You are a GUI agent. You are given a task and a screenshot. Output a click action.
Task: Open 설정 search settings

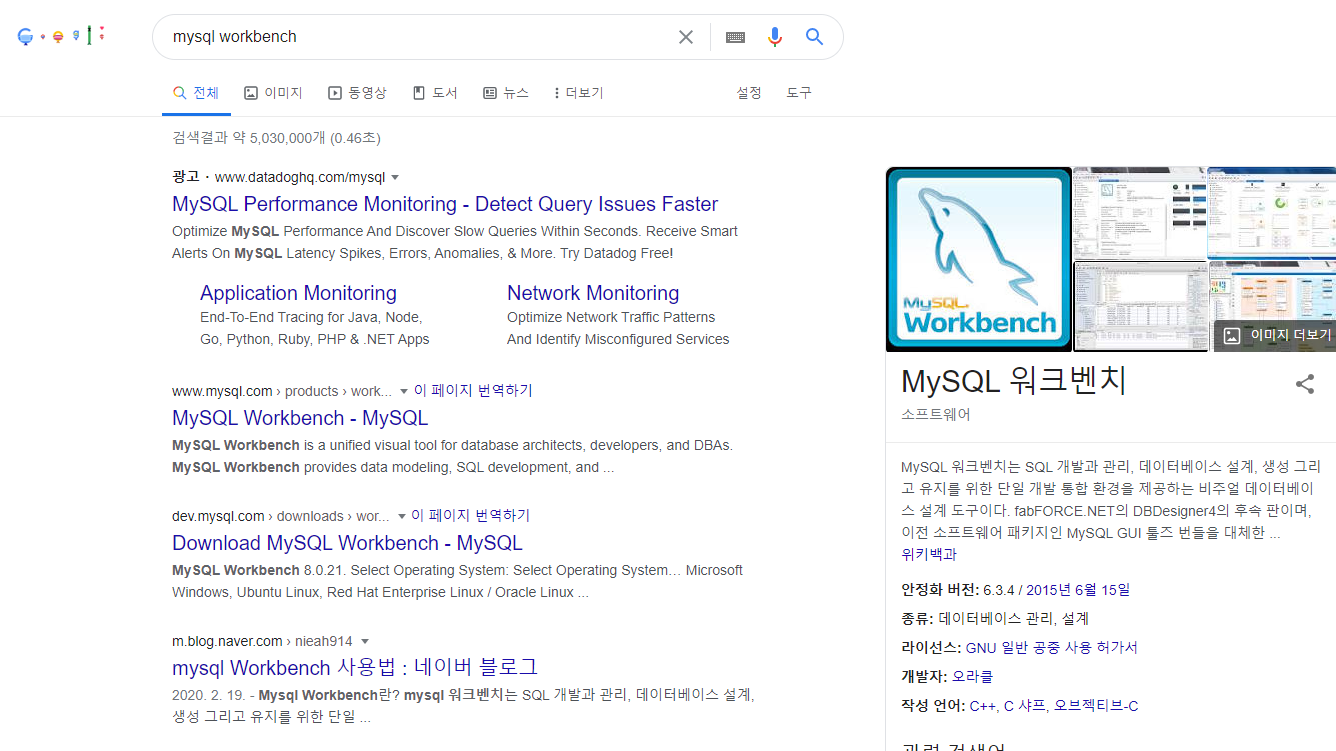point(749,93)
